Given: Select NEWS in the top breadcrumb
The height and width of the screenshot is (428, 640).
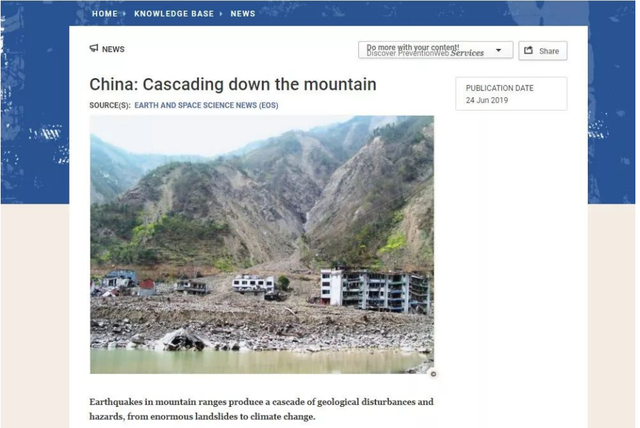Looking at the screenshot, I should (x=243, y=14).
